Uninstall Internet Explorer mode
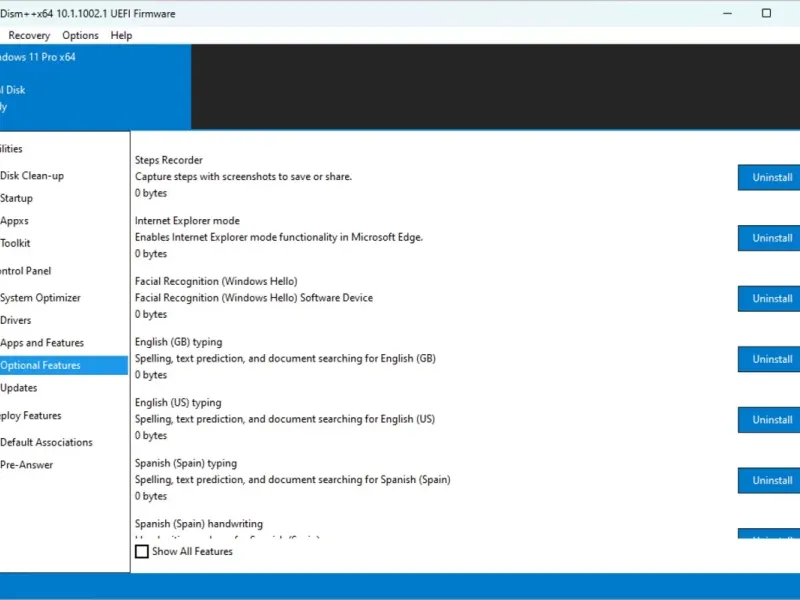Screen dimensions: 800x600 769,238
